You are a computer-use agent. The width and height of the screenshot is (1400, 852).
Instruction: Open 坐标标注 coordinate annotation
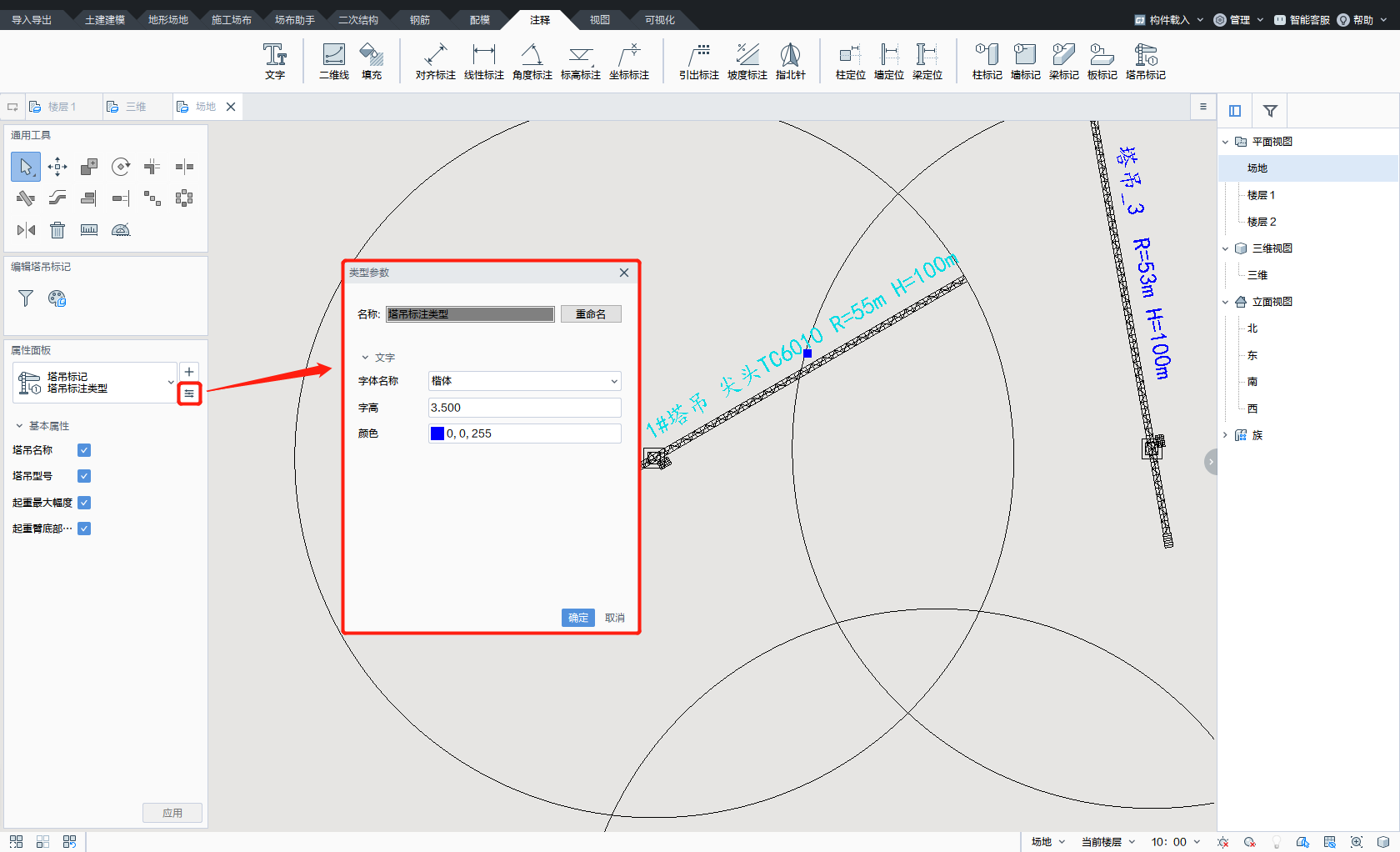[629, 62]
